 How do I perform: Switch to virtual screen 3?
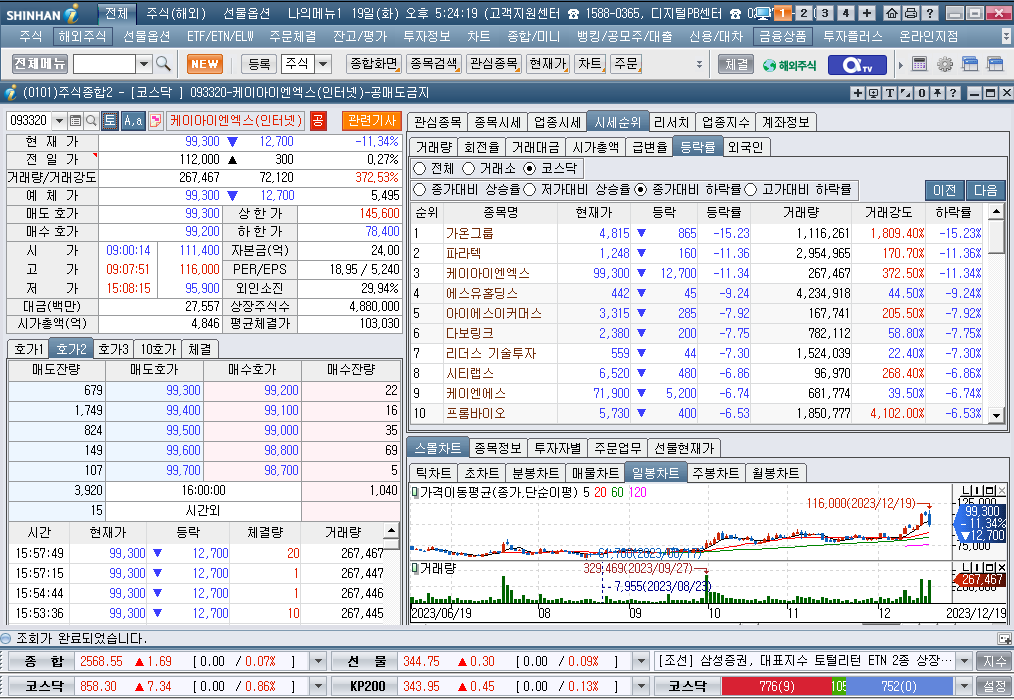825,13
